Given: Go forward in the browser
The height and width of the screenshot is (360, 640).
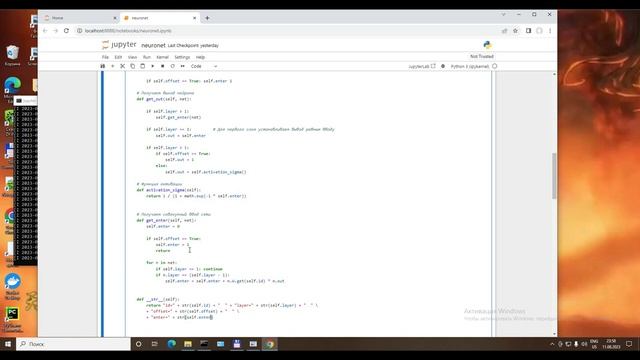Looking at the screenshot, I should point(56,31).
